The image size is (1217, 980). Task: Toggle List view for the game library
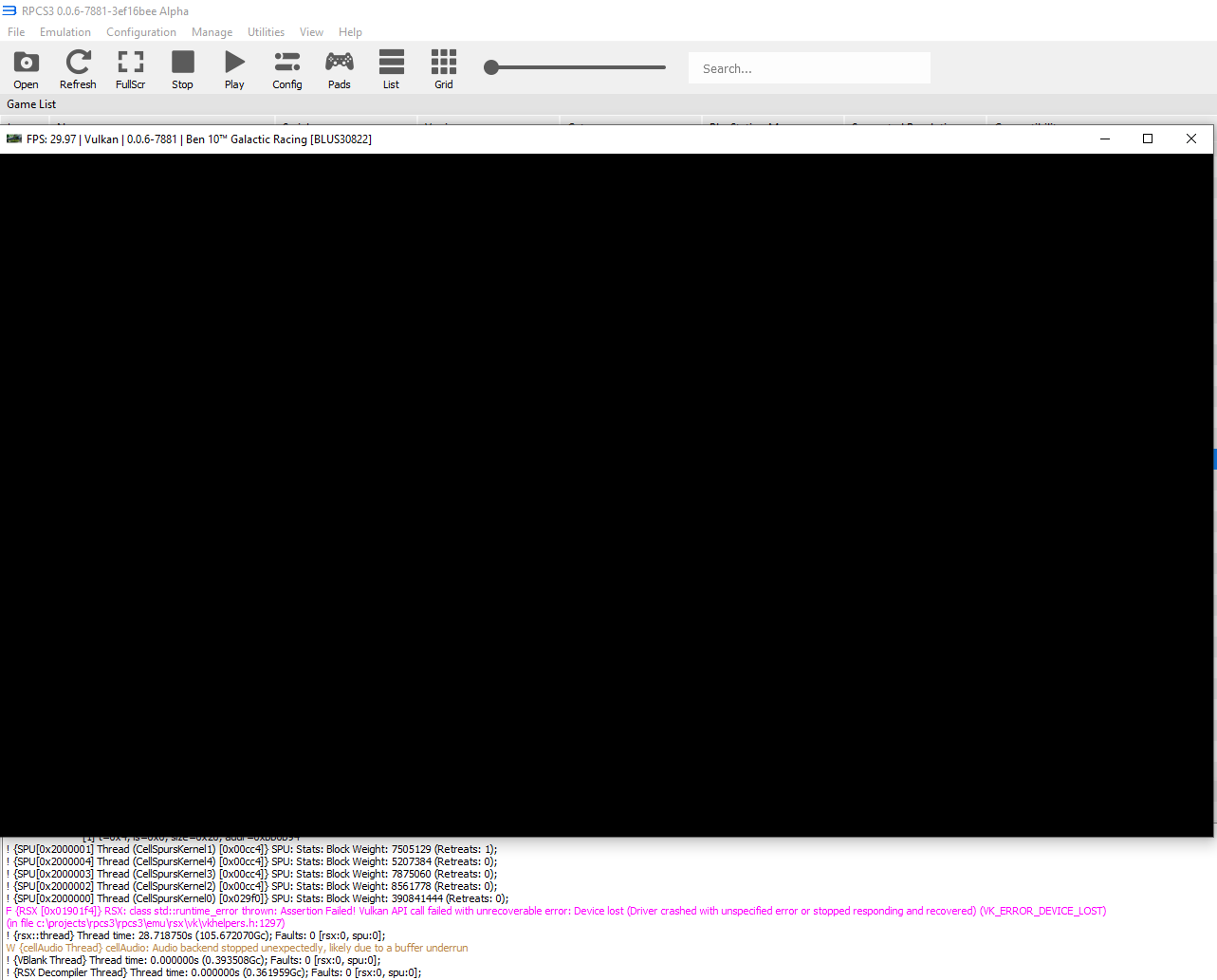391,67
